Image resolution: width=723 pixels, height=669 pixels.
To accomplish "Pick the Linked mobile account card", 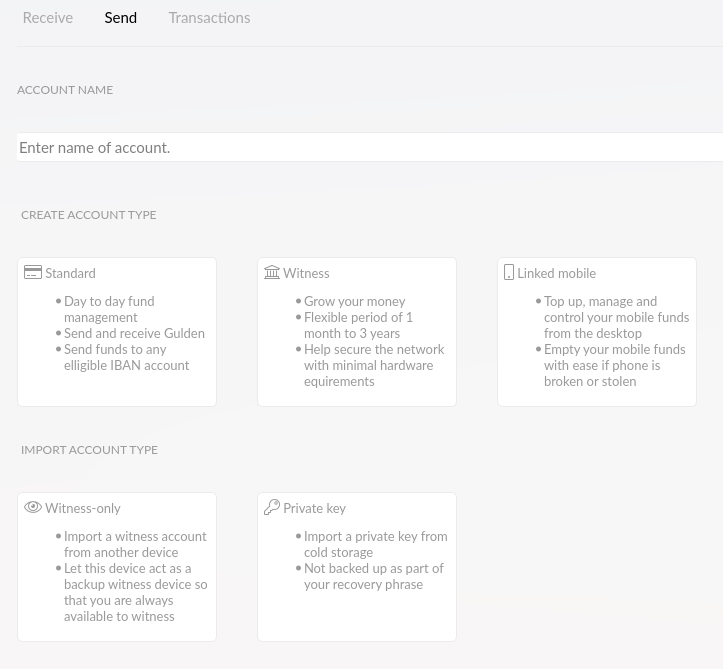I will point(597,395).
